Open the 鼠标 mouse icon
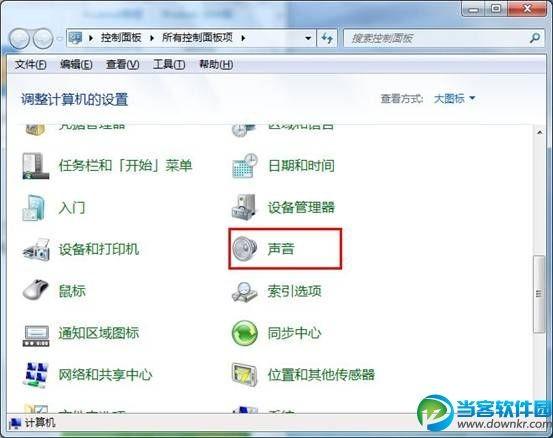Viewport: 553px width, 438px height. pyautogui.click(x=36, y=290)
